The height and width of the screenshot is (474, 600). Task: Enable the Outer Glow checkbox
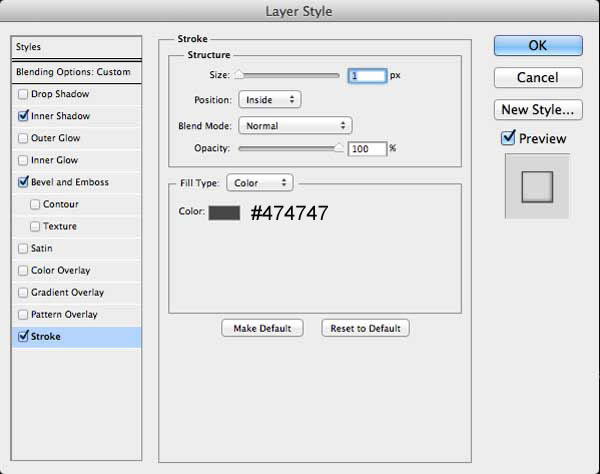point(23,138)
